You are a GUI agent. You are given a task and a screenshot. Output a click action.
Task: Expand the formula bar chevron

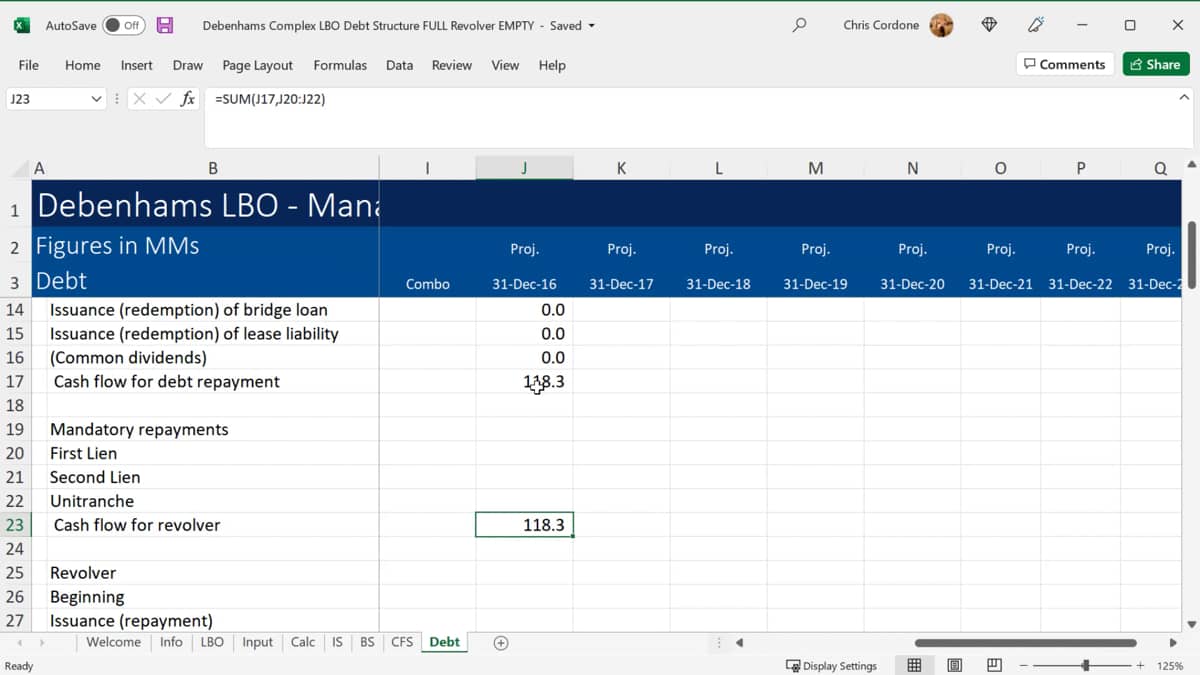click(1184, 98)
